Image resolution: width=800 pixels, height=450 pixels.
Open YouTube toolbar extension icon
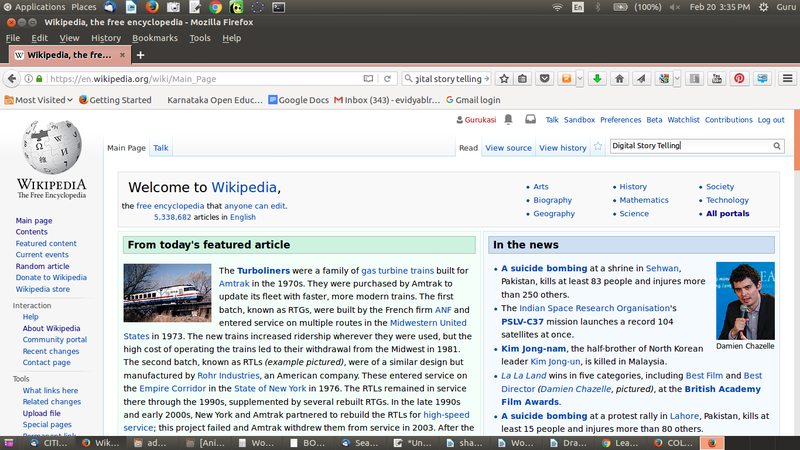tap(717, 79)
